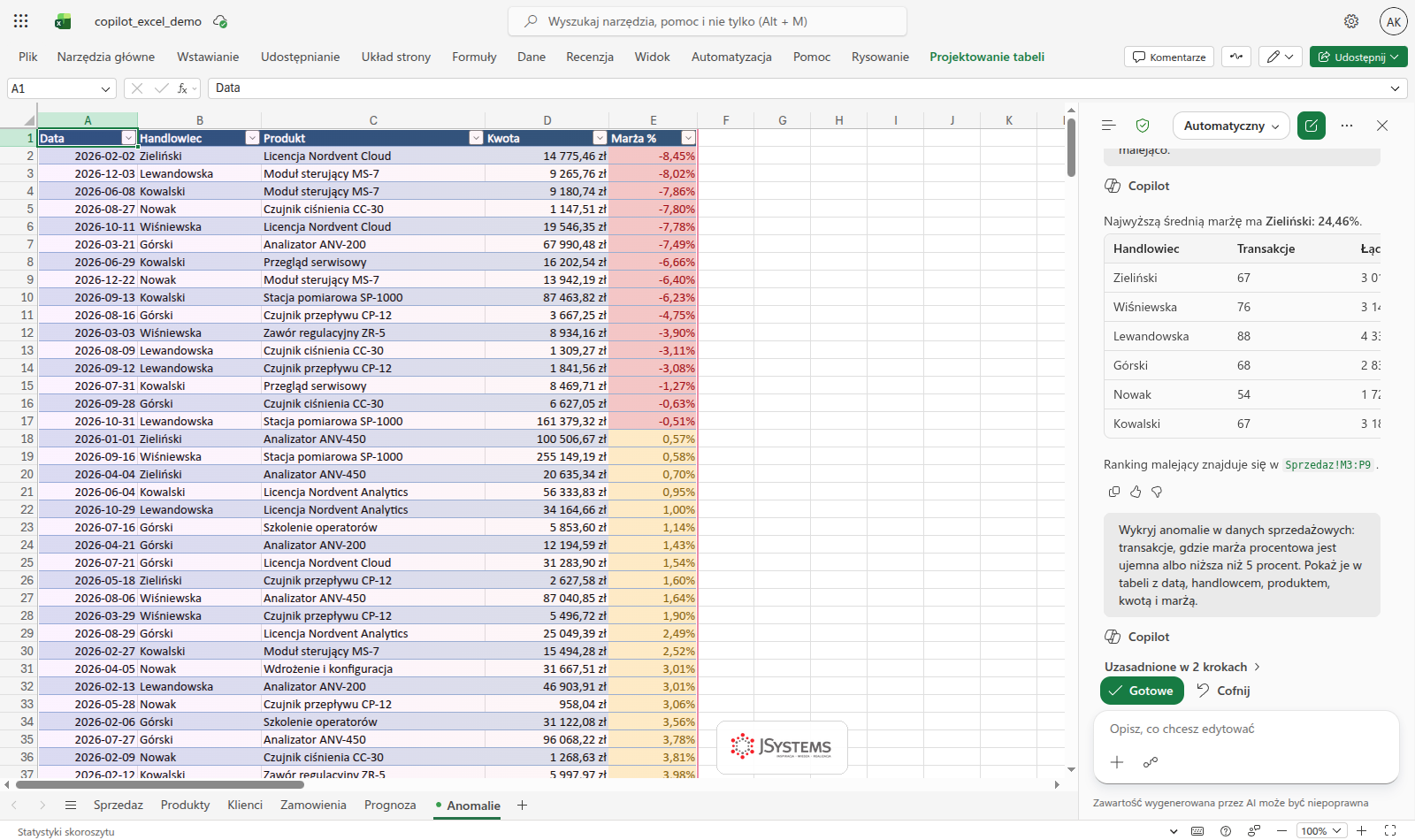Open the Microsoft 365 app launcher grid
This screenshot has width=1415, height=840.
click(x=21, y=21)
